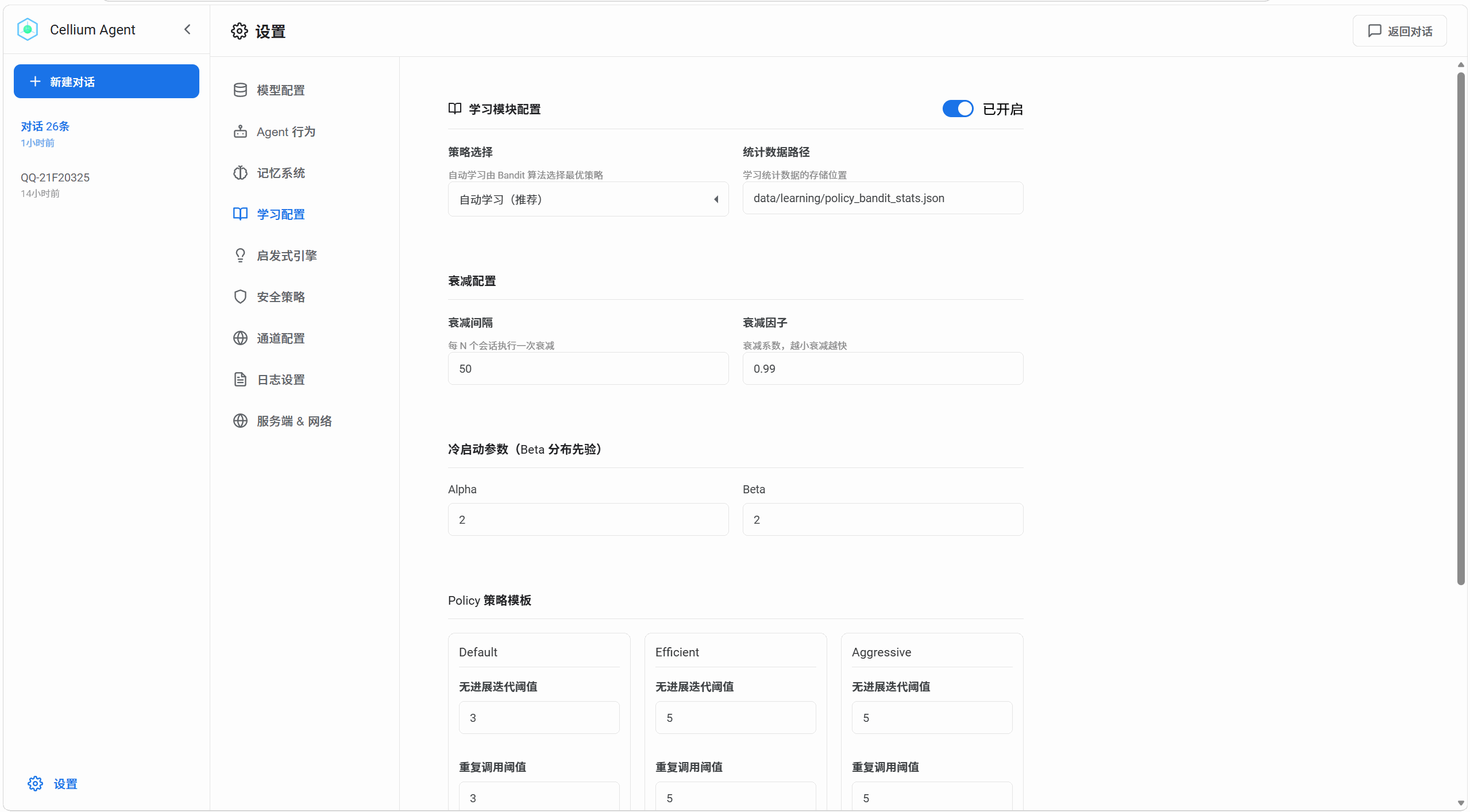Click the Default card title
This screenshot has height=812, width=1470.
click(478, 652)
